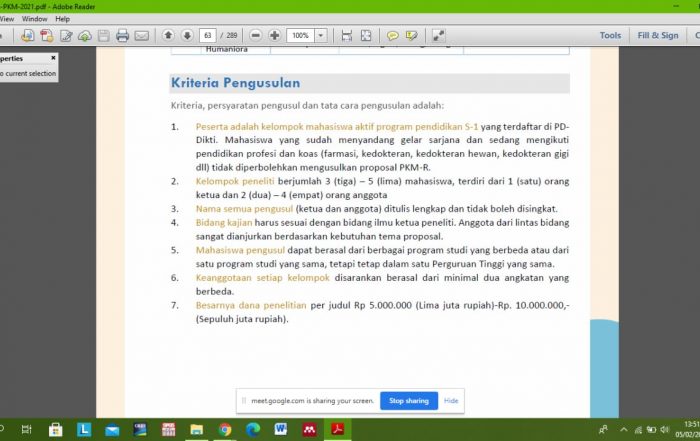The height and width of the screenshot is (441, 700).
Task: Add a sticky note comment
Action: click(393, 35)
